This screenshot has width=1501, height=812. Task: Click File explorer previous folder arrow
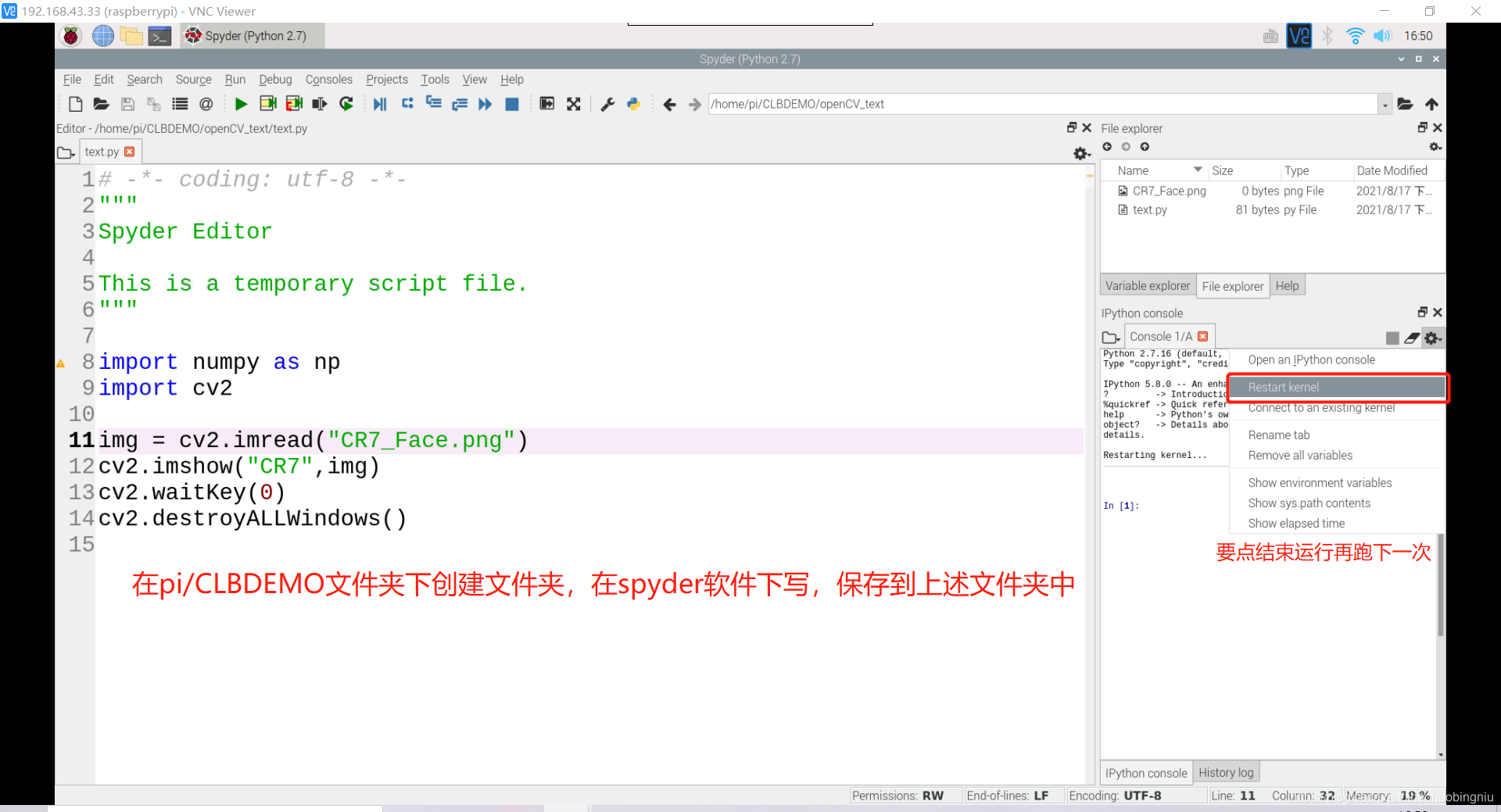click(x=1107, y=147)
